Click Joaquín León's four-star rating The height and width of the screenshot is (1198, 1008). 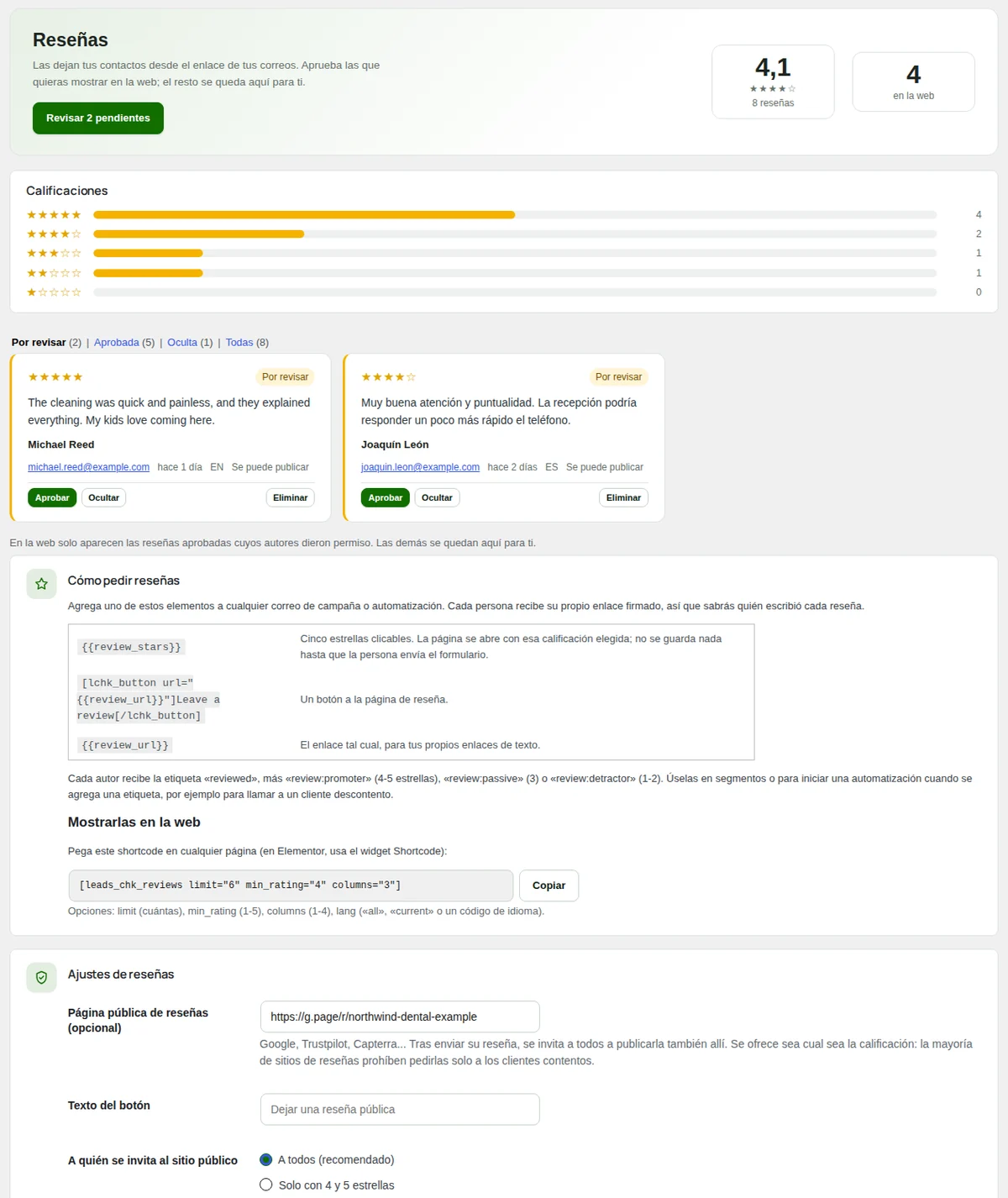[388, 377]
